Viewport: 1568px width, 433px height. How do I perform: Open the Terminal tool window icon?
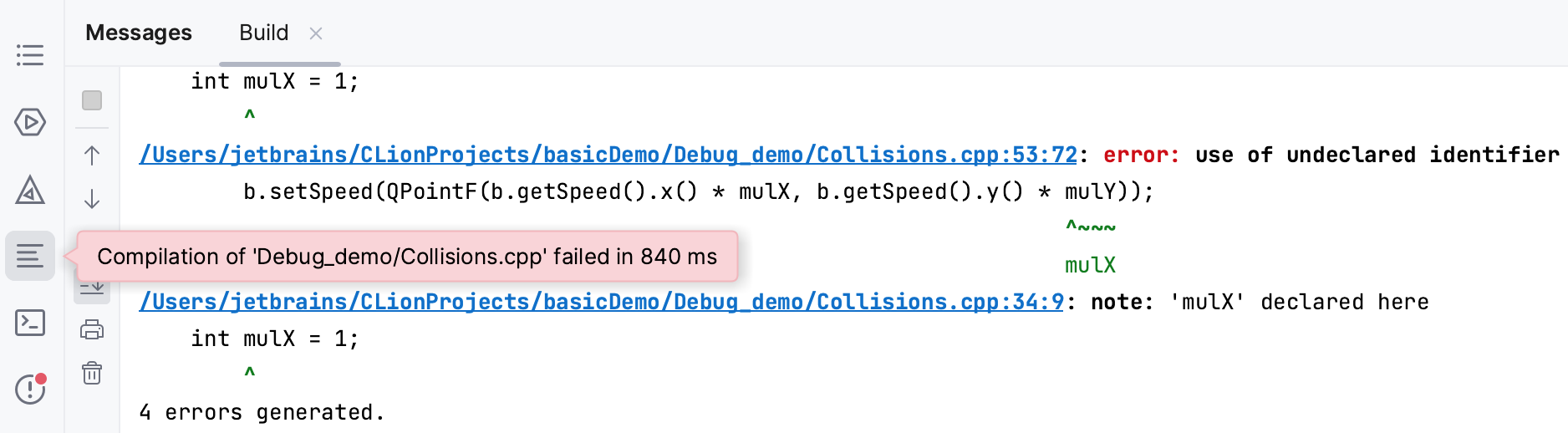click(30, 323)
